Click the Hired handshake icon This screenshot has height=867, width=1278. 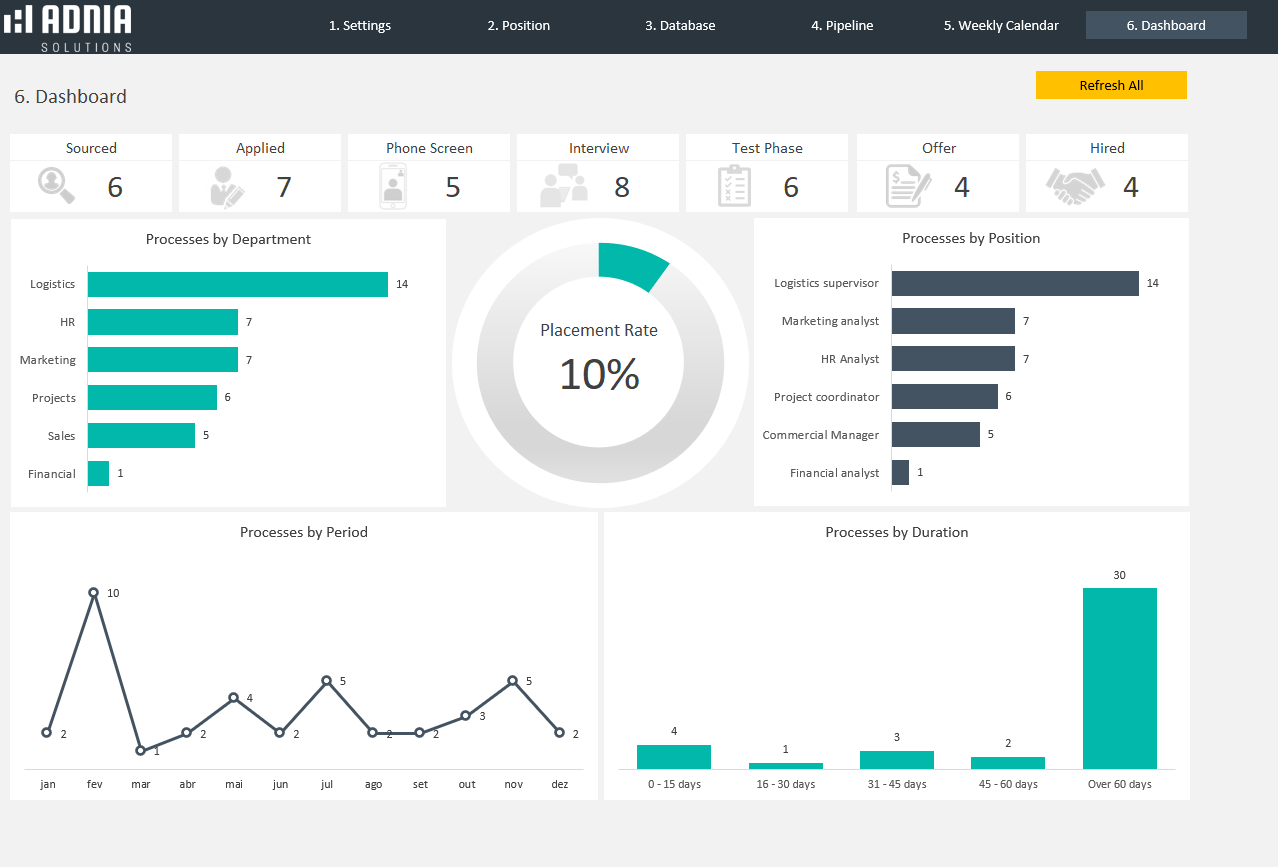[1075, 186]
